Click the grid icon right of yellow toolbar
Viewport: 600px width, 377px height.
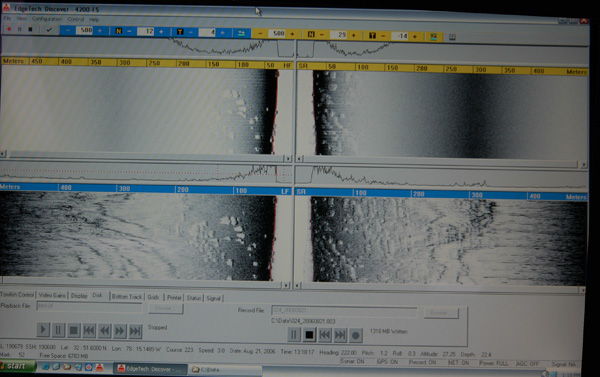(x=452, y=37)
